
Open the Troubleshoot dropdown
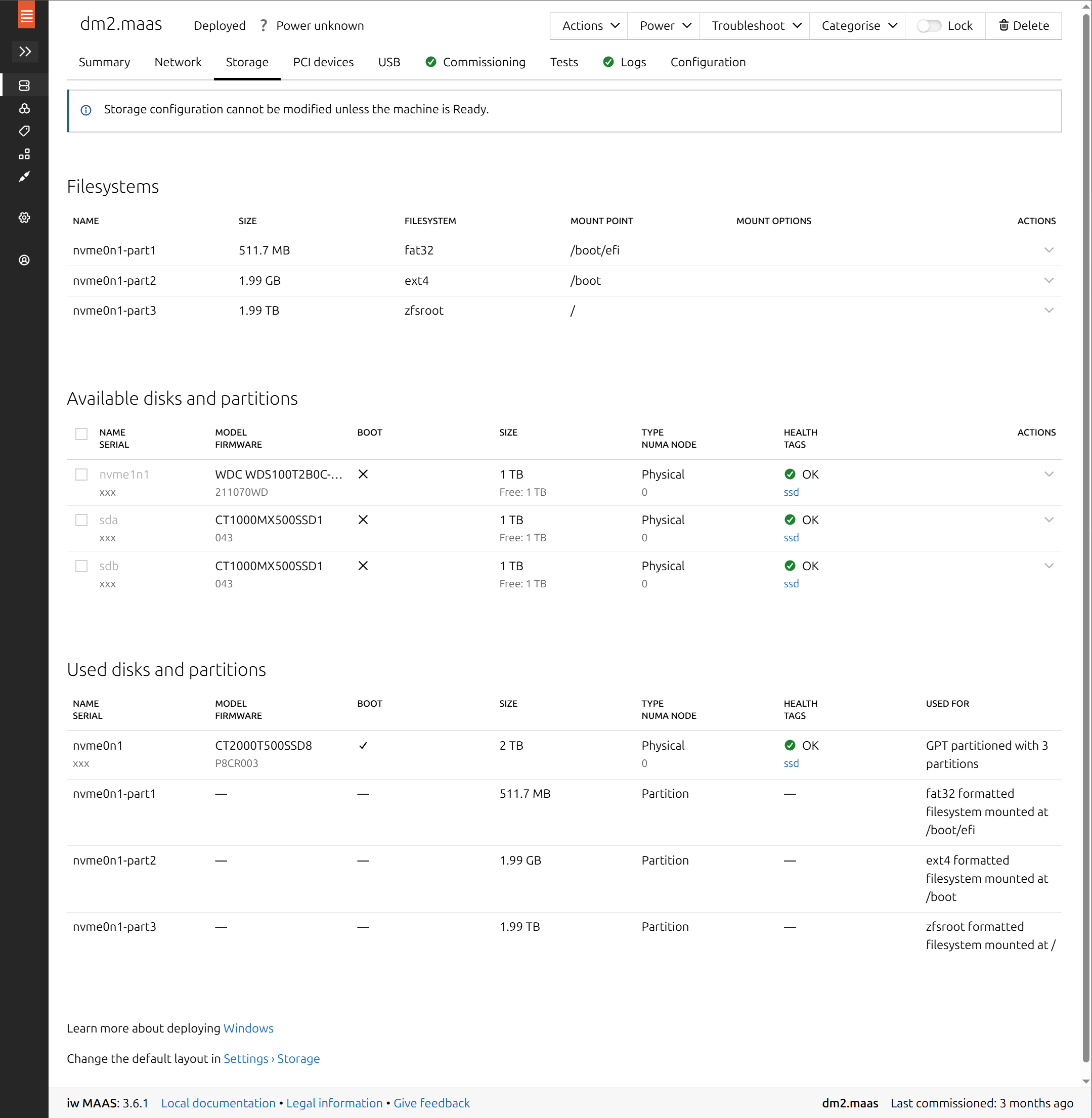[755, 25]
